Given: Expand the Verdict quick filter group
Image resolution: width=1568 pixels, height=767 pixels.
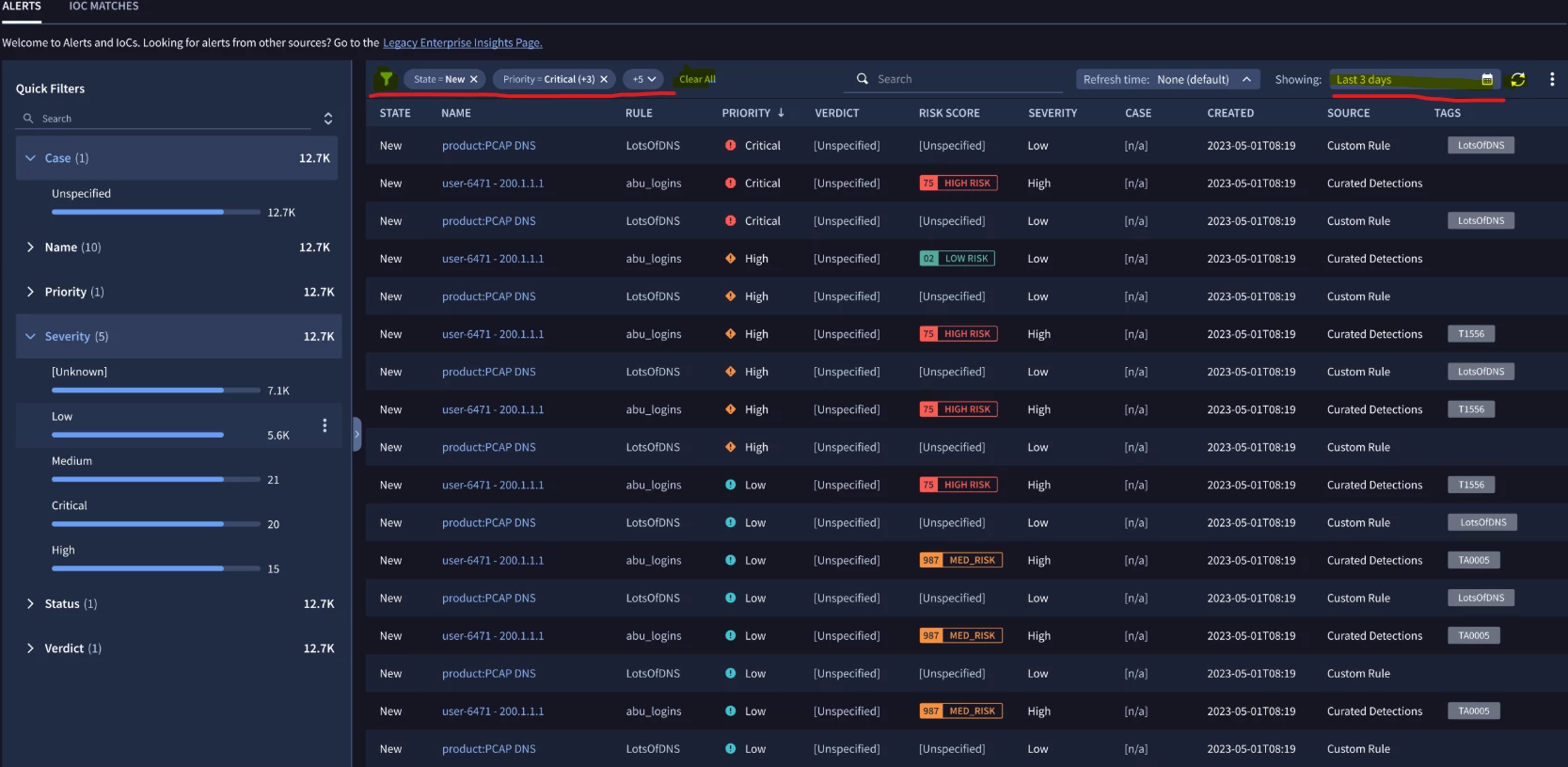Looking at the screenshot, I should (30, 648).
